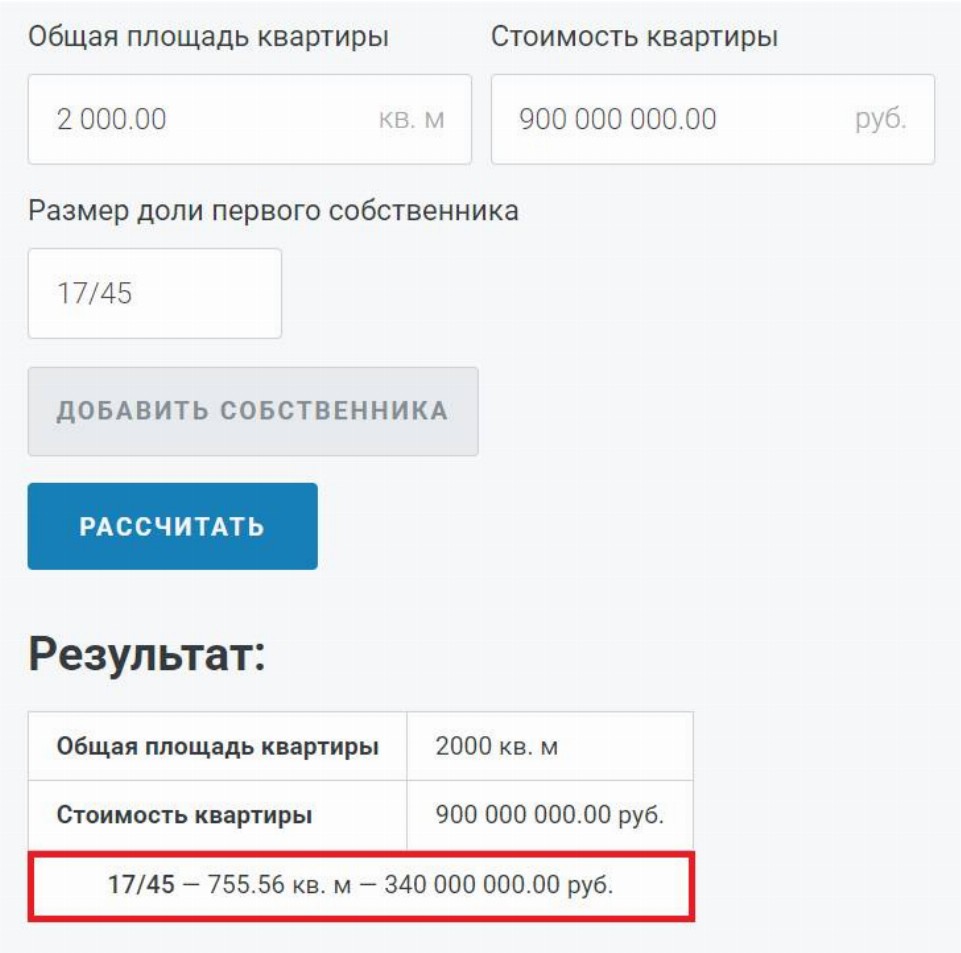Click the руб. suffix inside cost field
The width and height of the screenshot is (961, 953).
tap(880, 120)
